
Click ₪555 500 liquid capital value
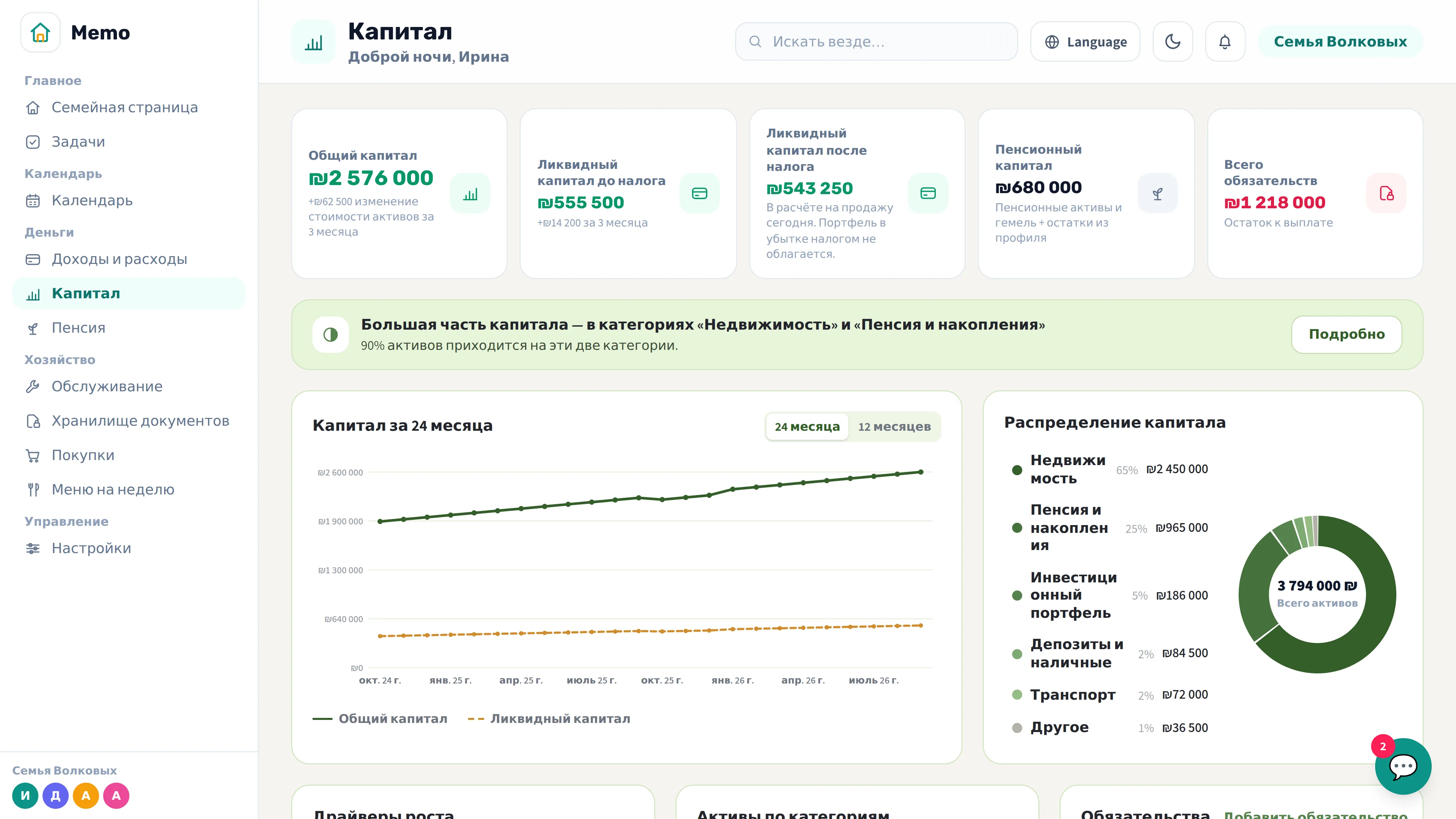580,202
